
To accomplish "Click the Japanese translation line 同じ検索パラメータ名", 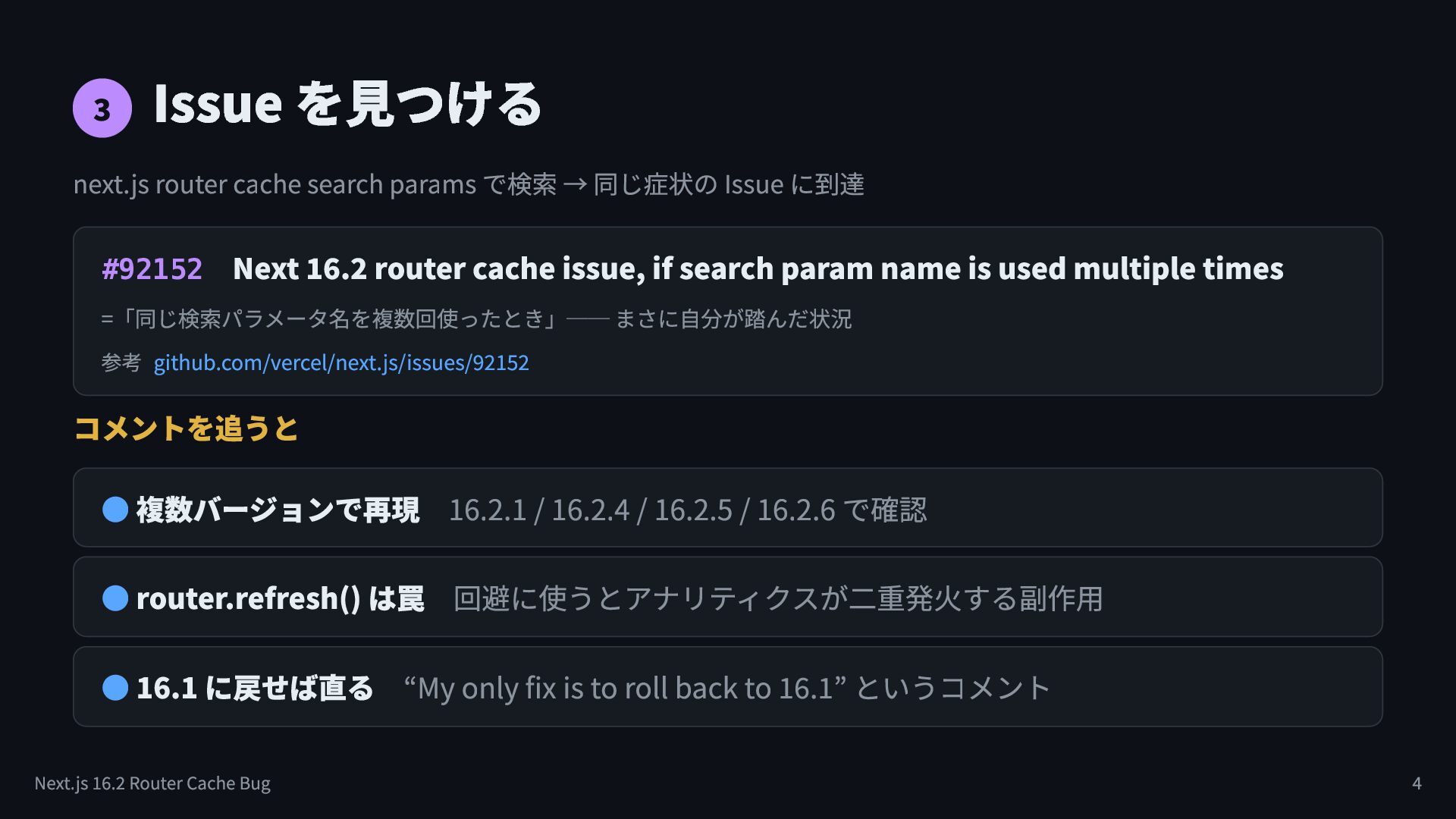I will click(x=476, y=318).
